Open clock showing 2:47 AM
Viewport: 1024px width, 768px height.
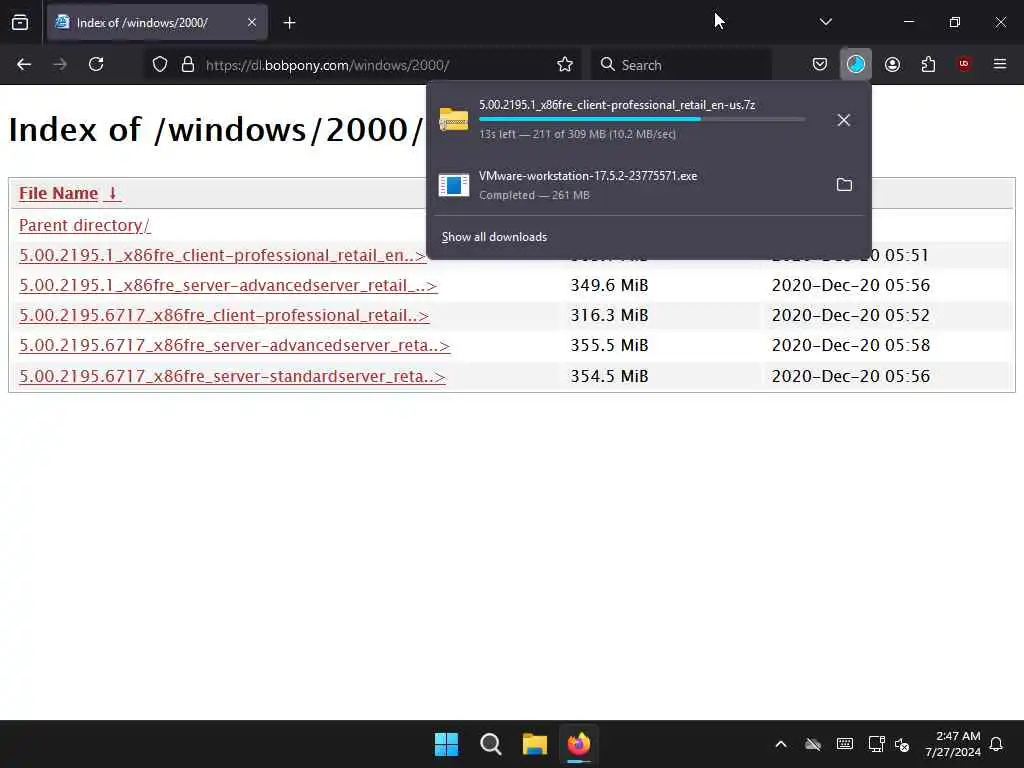pos(953,744)
